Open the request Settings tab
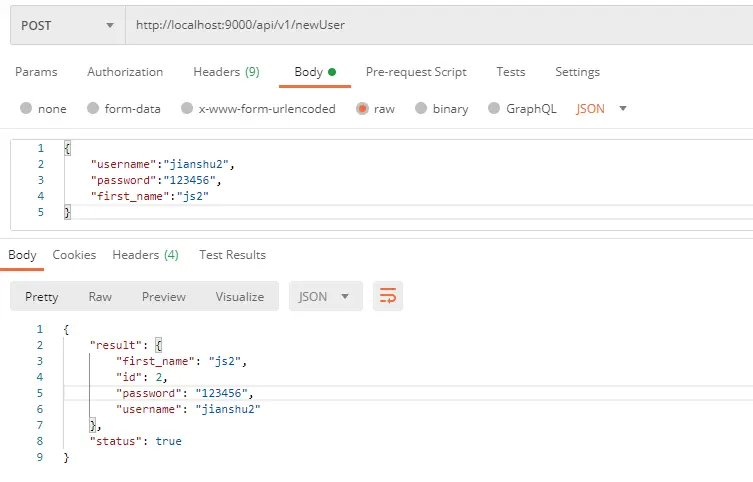Image resolution: width=753 pixels, height=482 pixels. coord(577,72)
